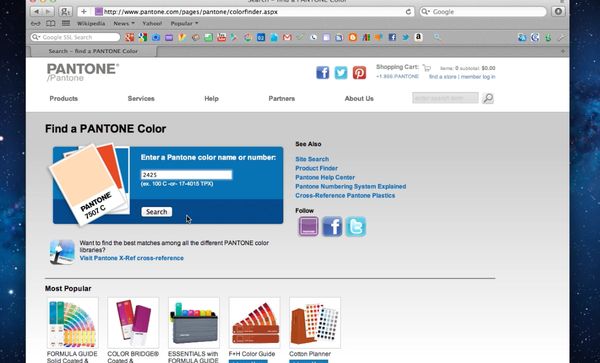Go forward with Safari's forward arrow

click(48, 11)
